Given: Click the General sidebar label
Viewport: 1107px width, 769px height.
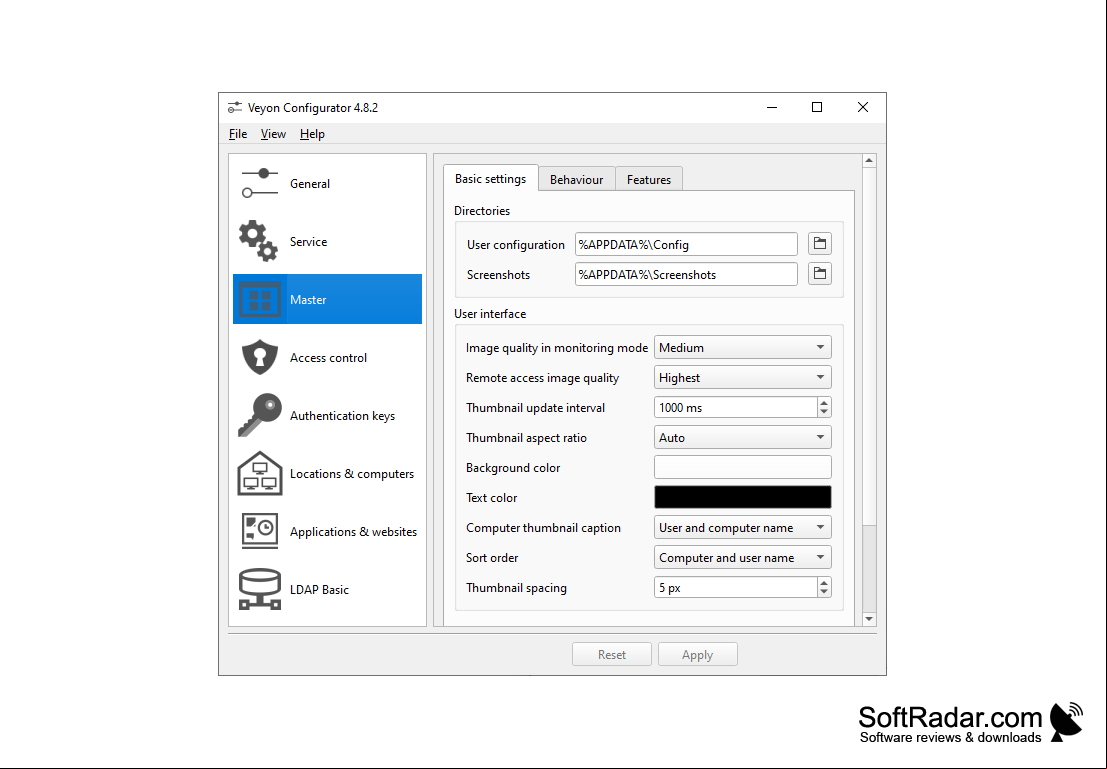Looking at the screenshot, I should point(310,184).
